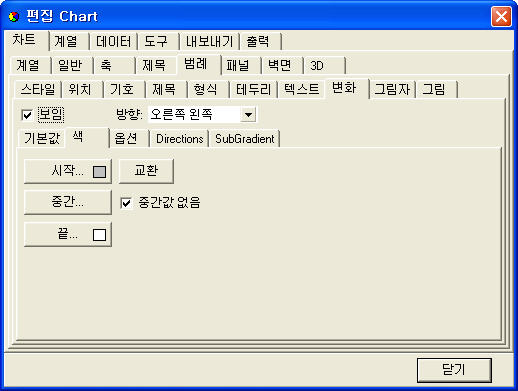Close the 편집 Chart window
This screenshot has height=391, width=518.
pyautogui.click(x=501, y=16)
